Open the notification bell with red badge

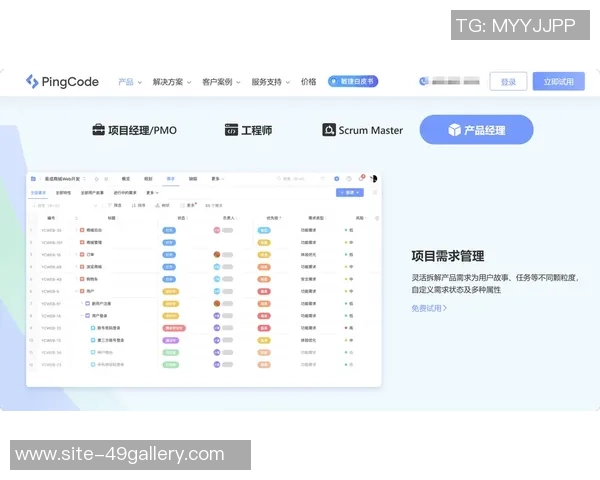point(362,178)
